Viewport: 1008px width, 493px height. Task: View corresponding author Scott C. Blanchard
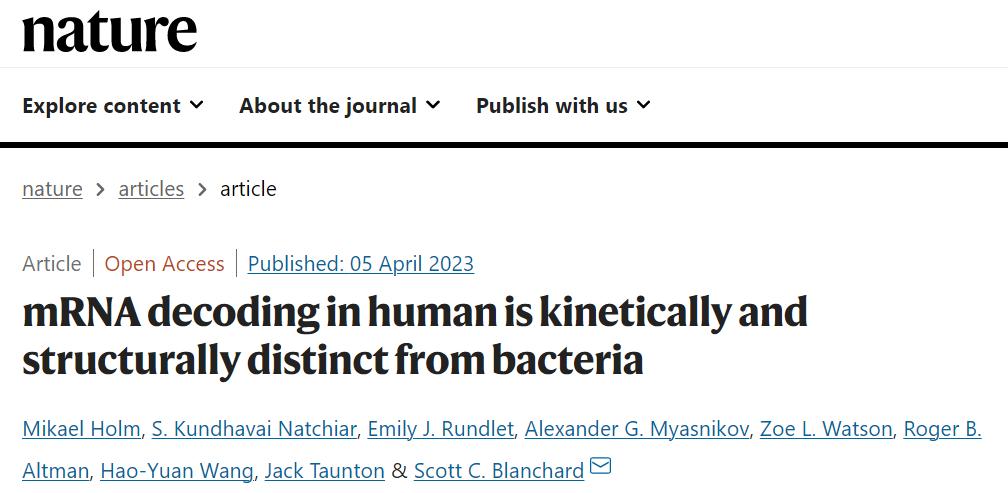(x=498, y=470)
